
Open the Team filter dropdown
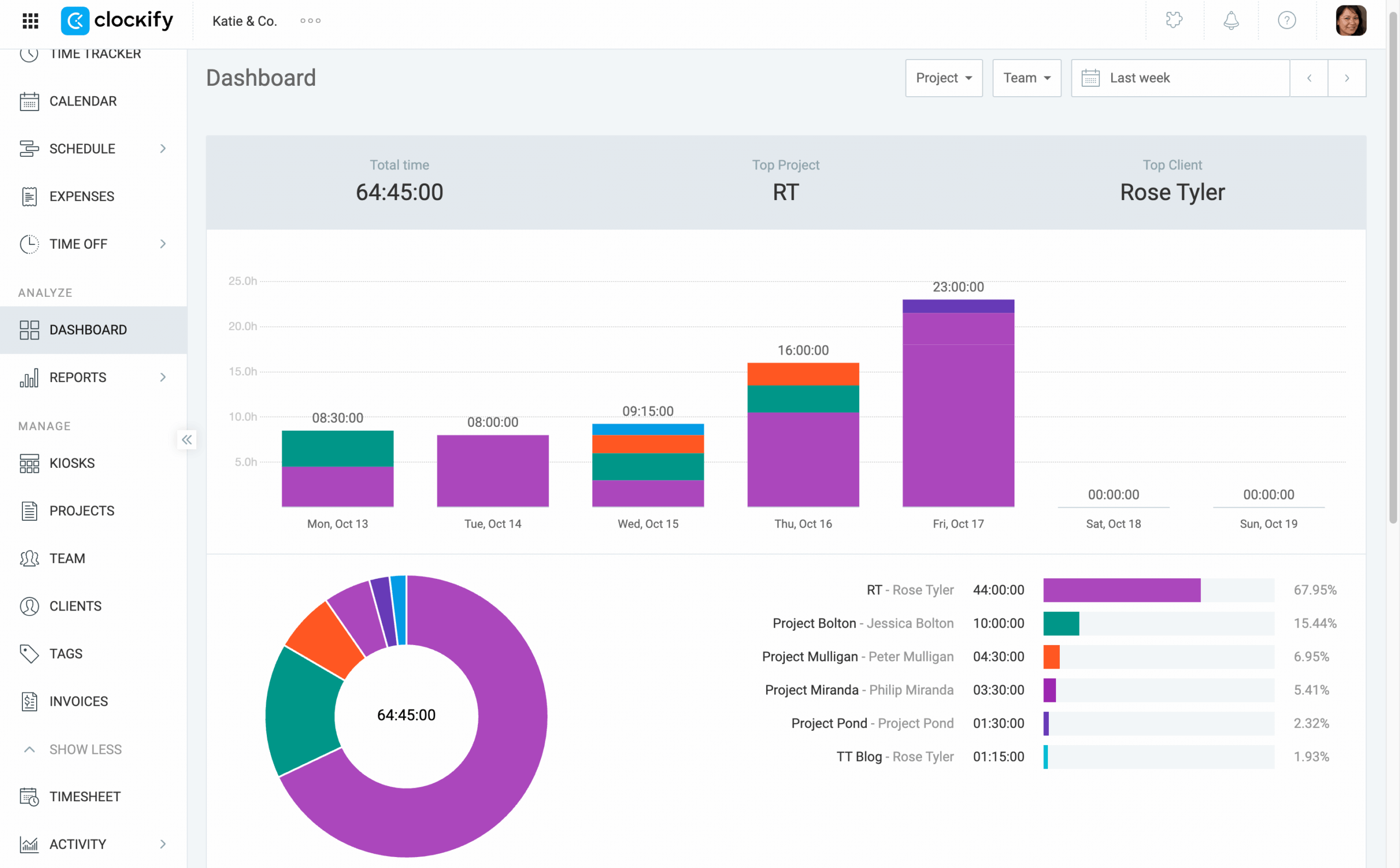[1026, 78]
